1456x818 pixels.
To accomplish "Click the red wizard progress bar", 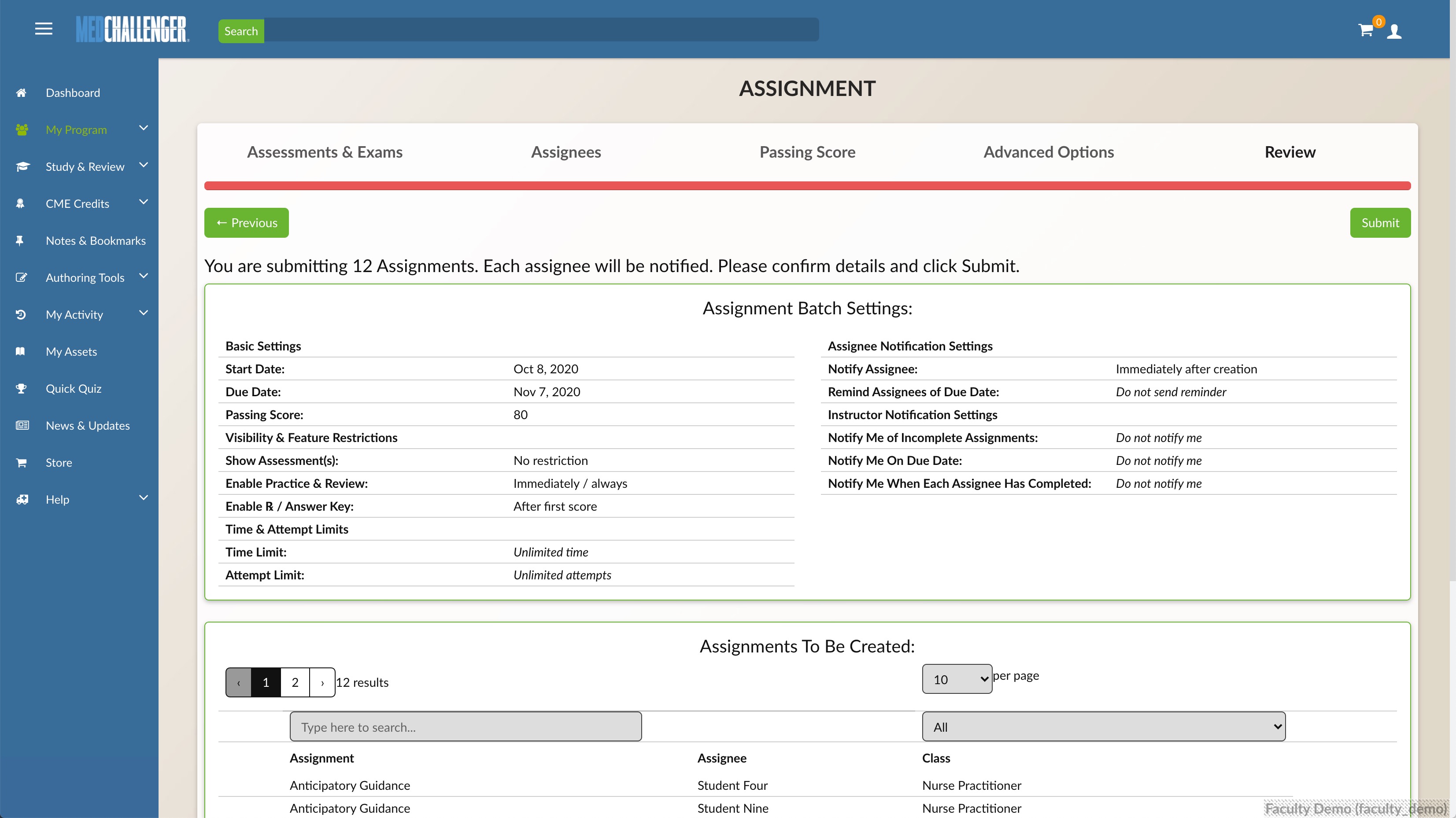I will pos(807,186).
